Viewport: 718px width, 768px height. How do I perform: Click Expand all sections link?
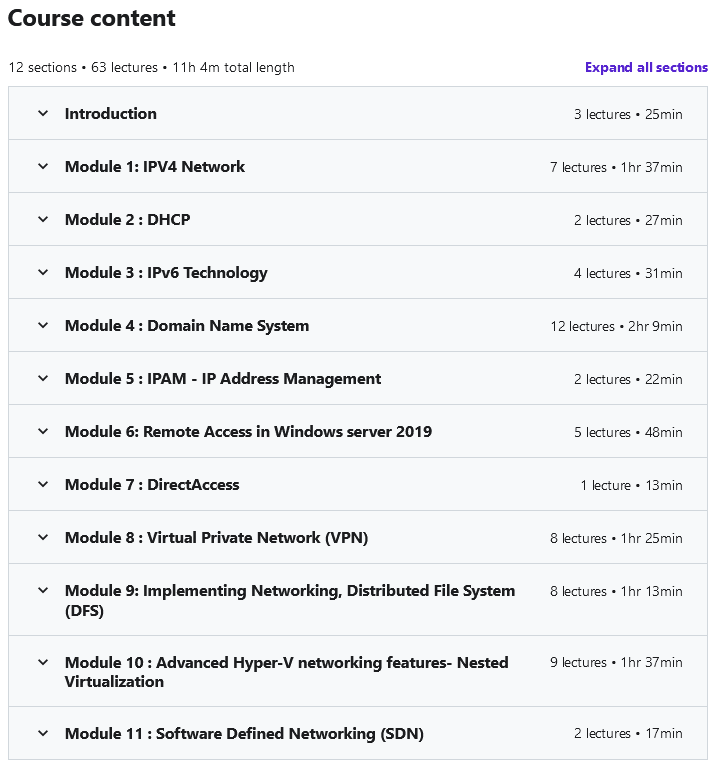(646, 67)
